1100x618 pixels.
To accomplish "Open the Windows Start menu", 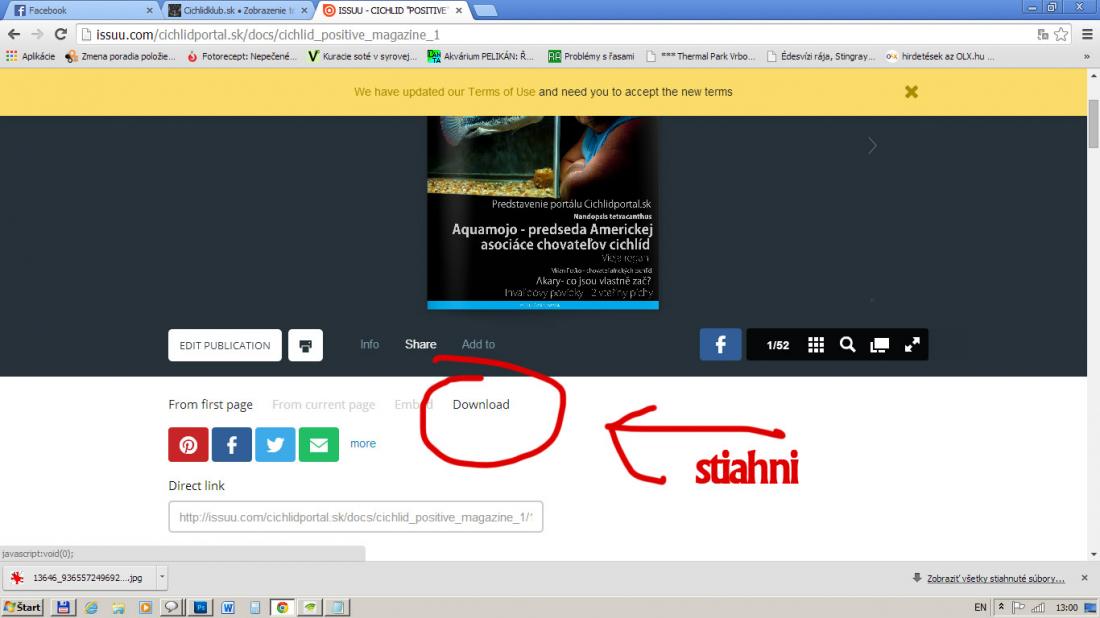I will pos(22,607).
